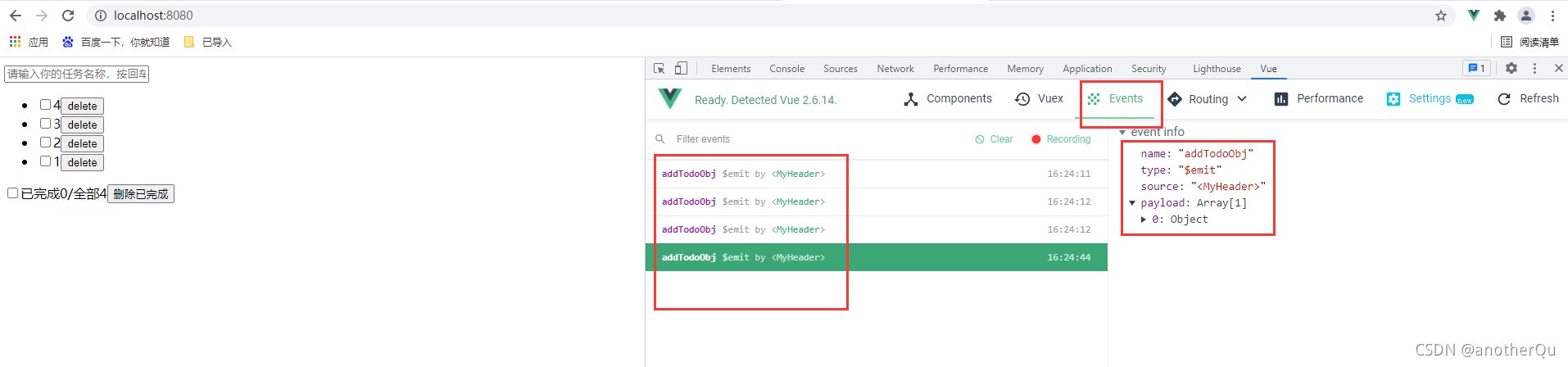Open the Extensions puzzle icon
The image size is (1568, 367).
pyautogui.click(x=1500, y=16)
